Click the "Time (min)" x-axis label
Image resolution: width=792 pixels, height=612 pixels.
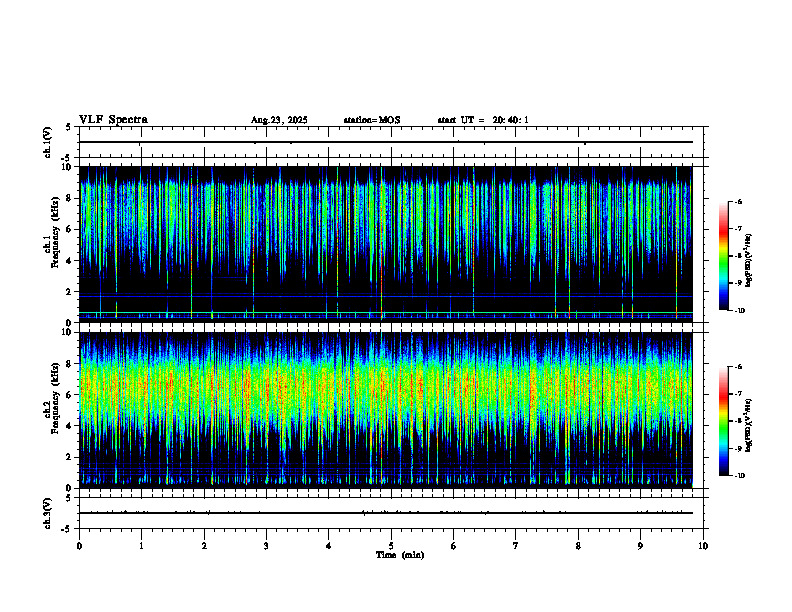pyautogui.click(x=400, y=555)
